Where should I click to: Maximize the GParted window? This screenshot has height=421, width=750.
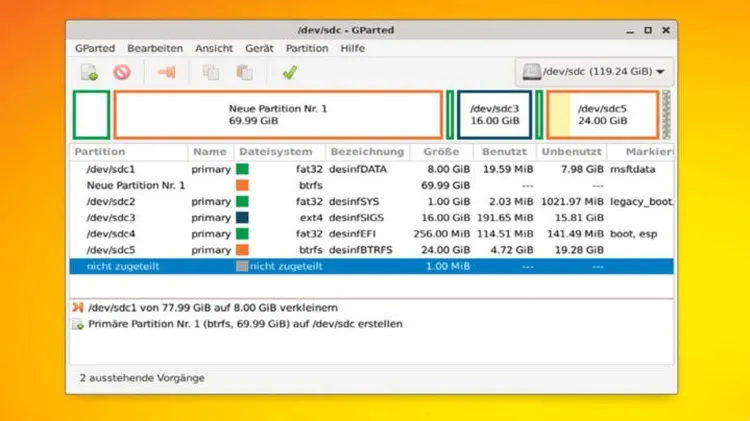click(648, 30)
